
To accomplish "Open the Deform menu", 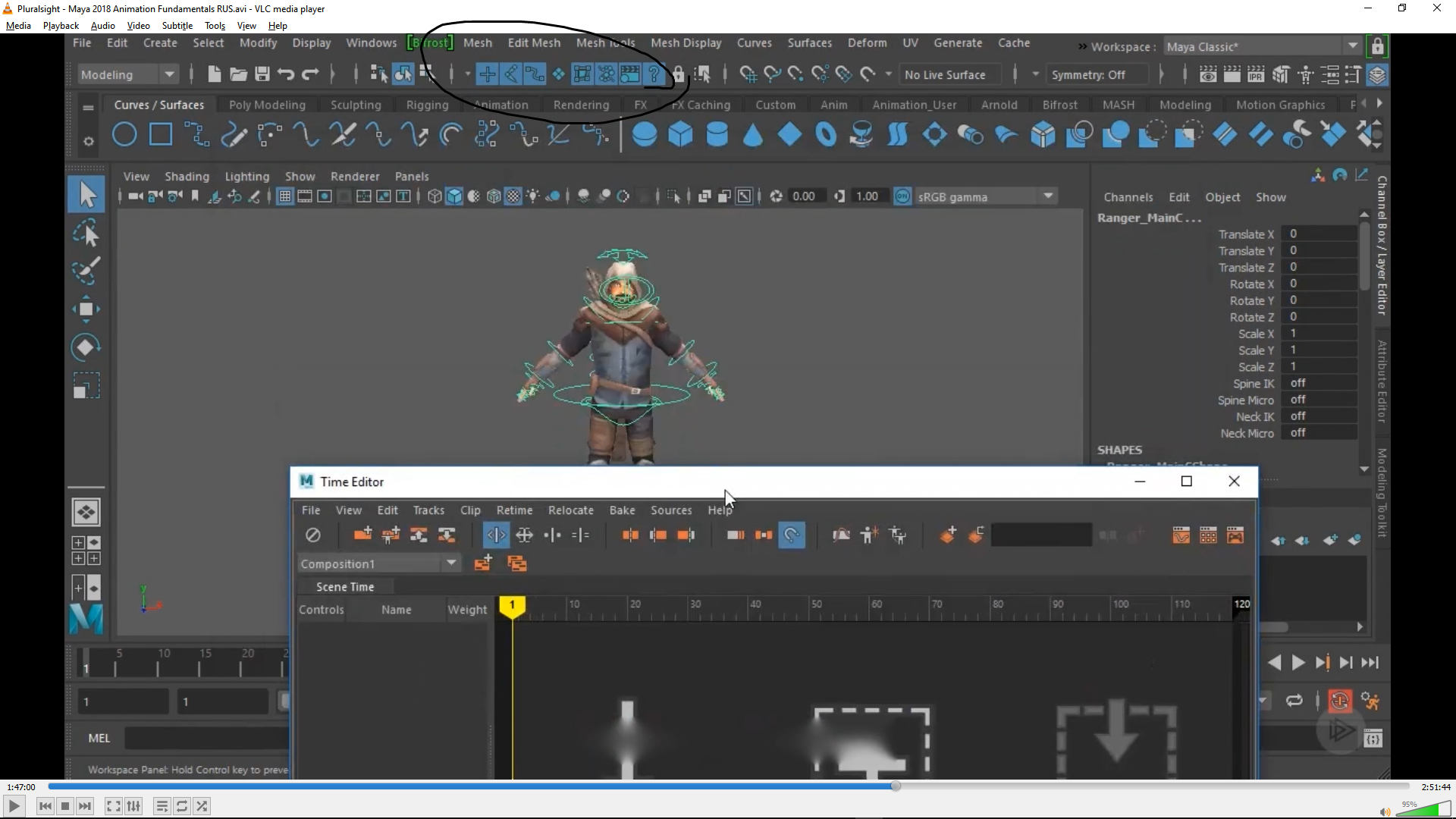I will coord(867,42).
